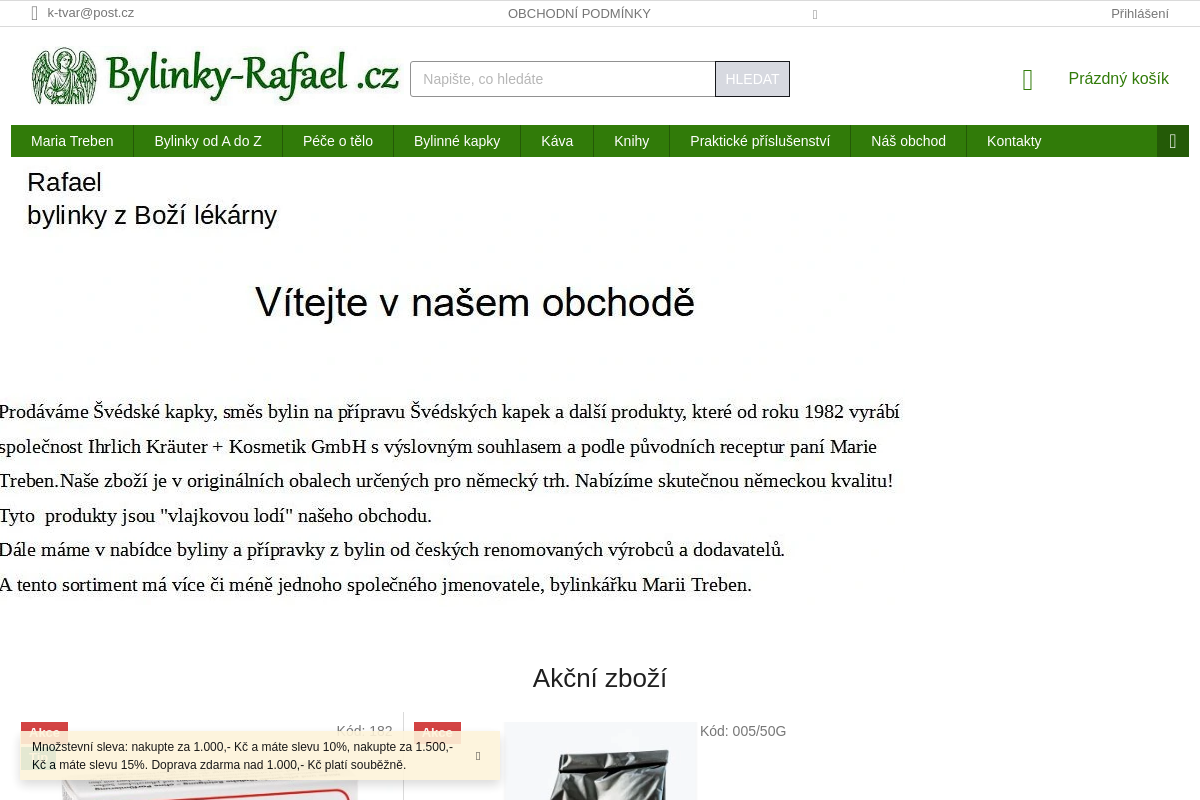The height and width of the screenshot is (800, 1200).
Task: Open Knihy menu item
Action: 631,141
